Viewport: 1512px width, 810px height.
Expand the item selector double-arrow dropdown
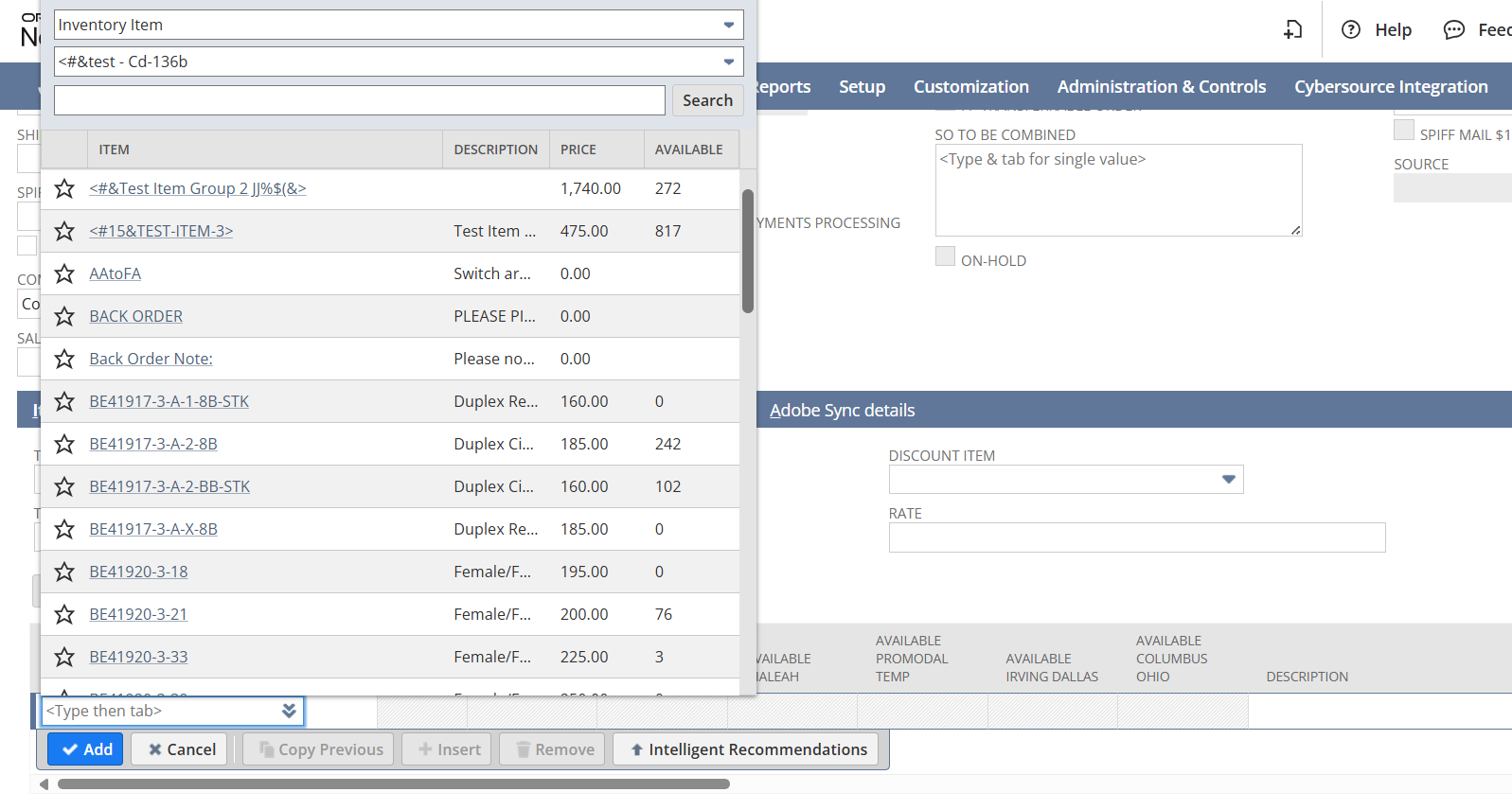click(289, 711)
